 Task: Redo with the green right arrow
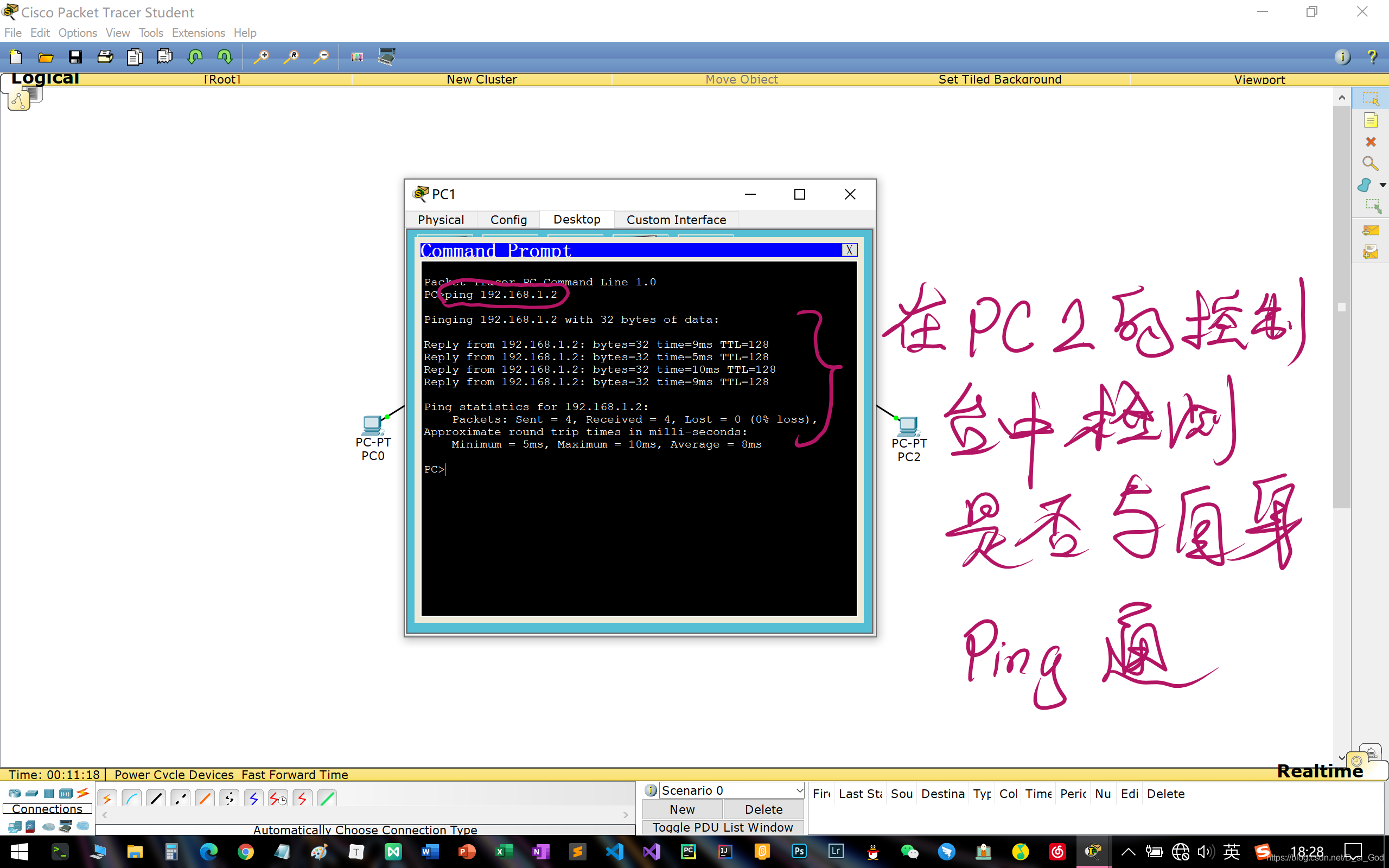(x=225, y=57)
